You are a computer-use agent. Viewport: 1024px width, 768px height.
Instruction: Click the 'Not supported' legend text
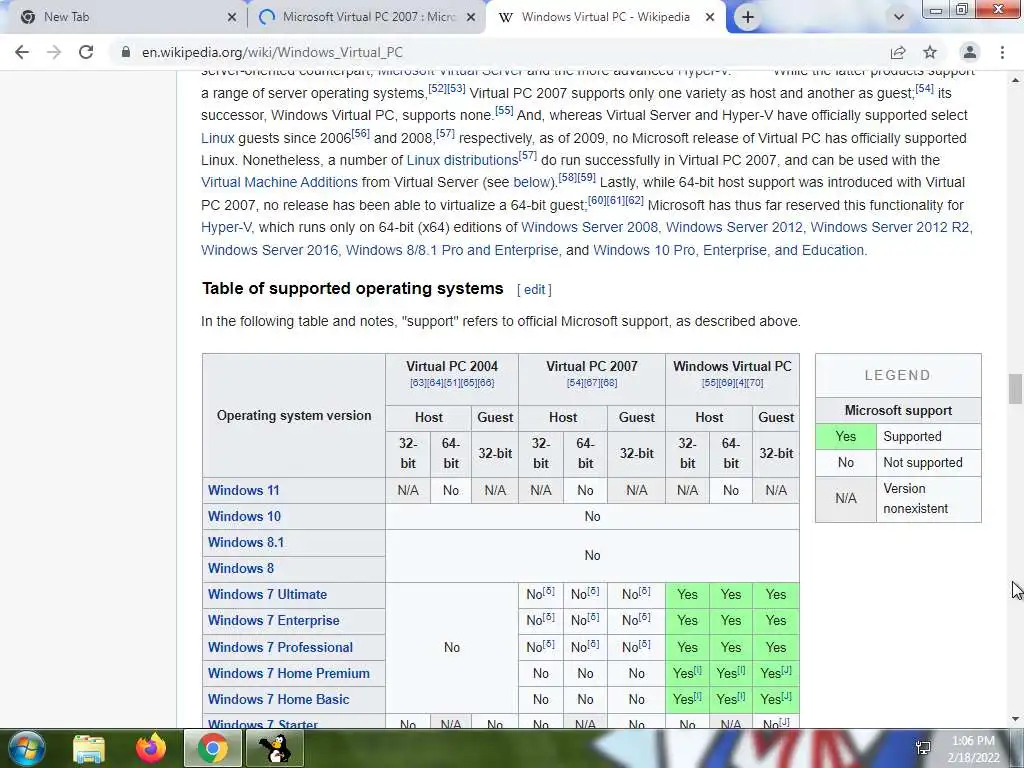click(x=923, y=462)
